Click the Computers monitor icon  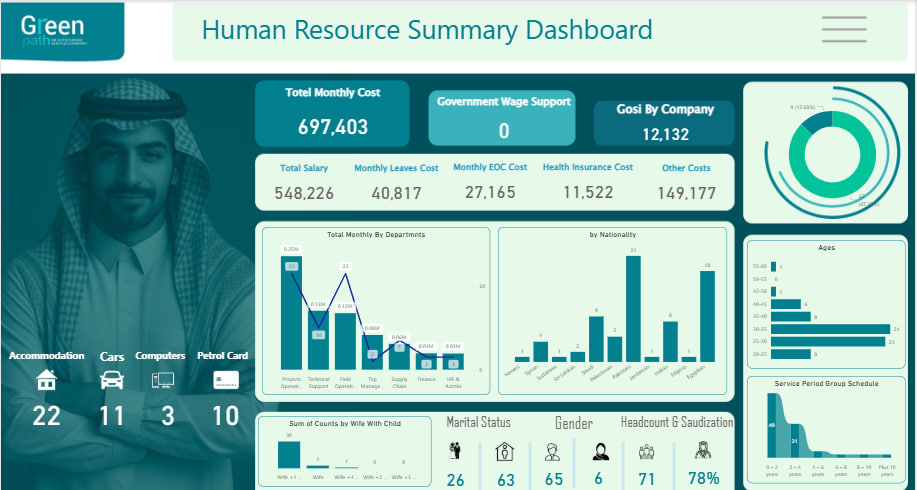tap(162, 380)
